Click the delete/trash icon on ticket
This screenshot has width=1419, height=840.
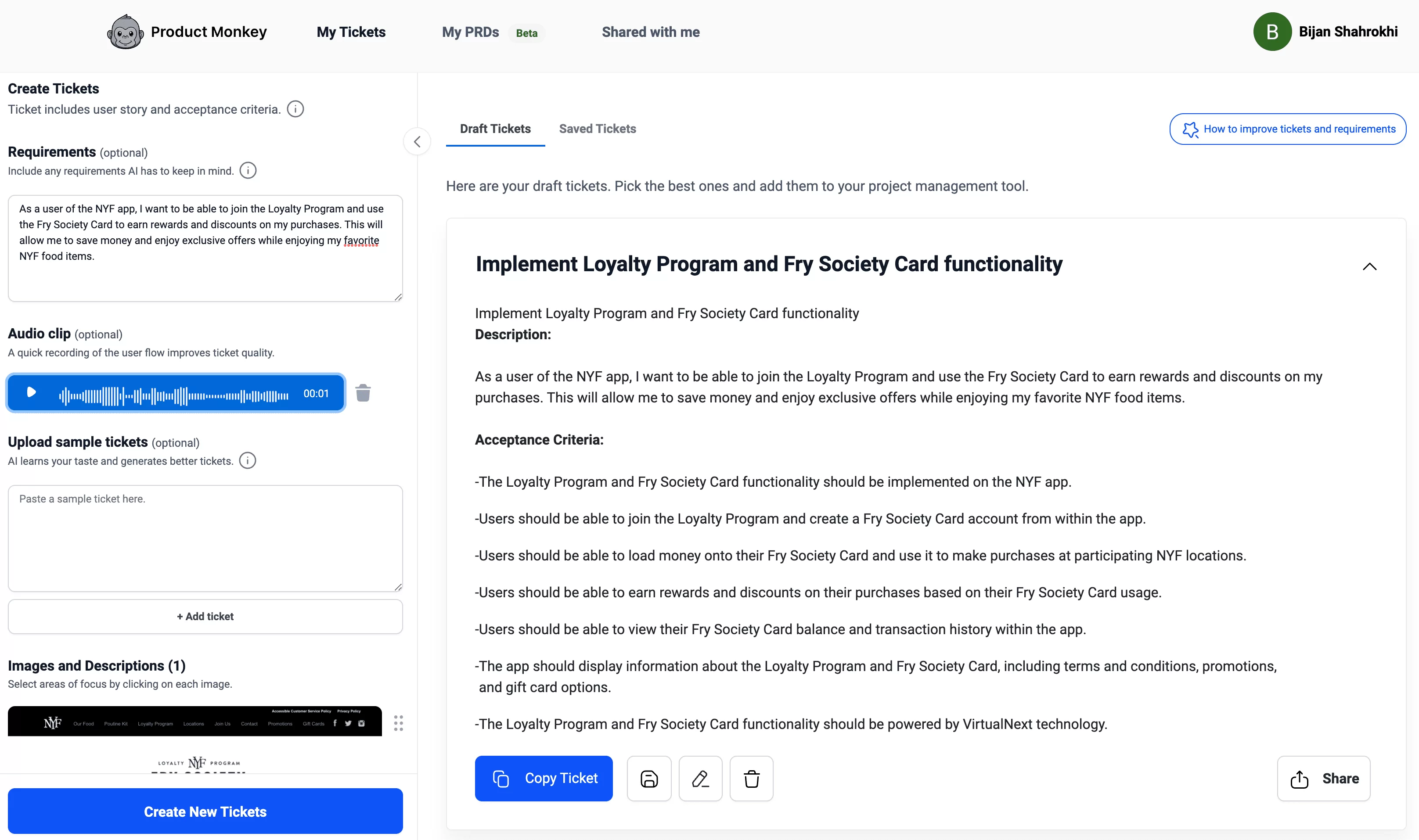752,779
